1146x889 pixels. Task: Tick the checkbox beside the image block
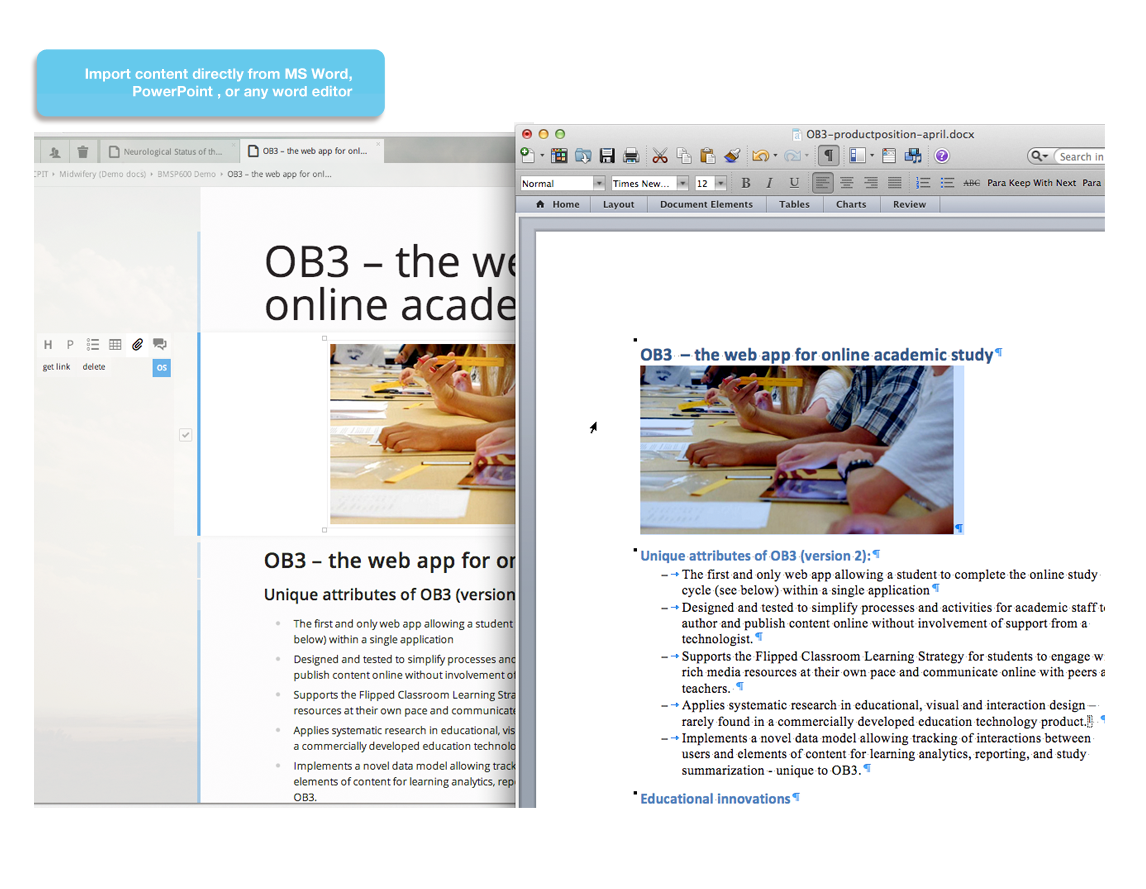[x=185, y=435]
